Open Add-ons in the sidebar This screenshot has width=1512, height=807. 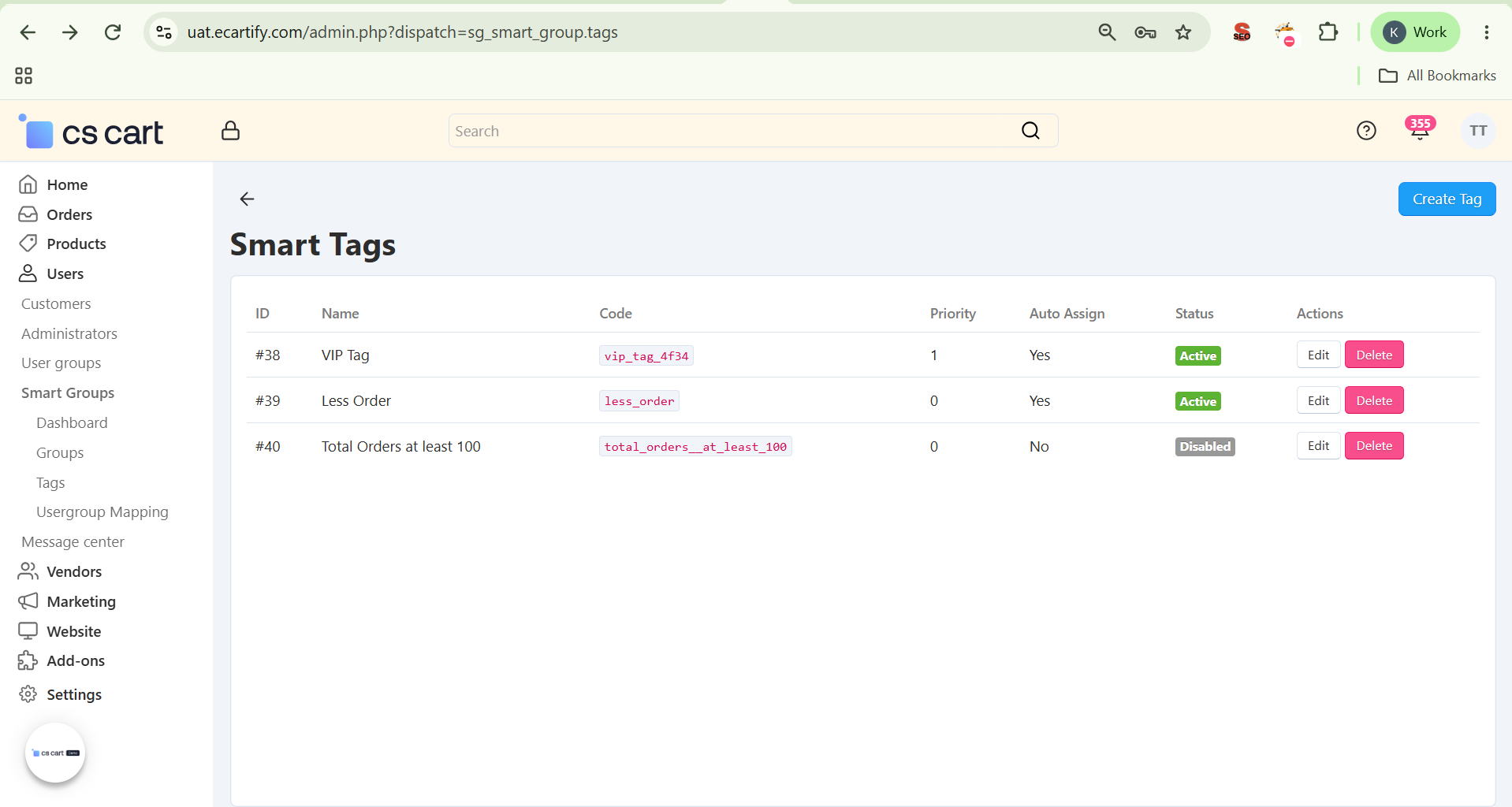[x=61, y=660]
